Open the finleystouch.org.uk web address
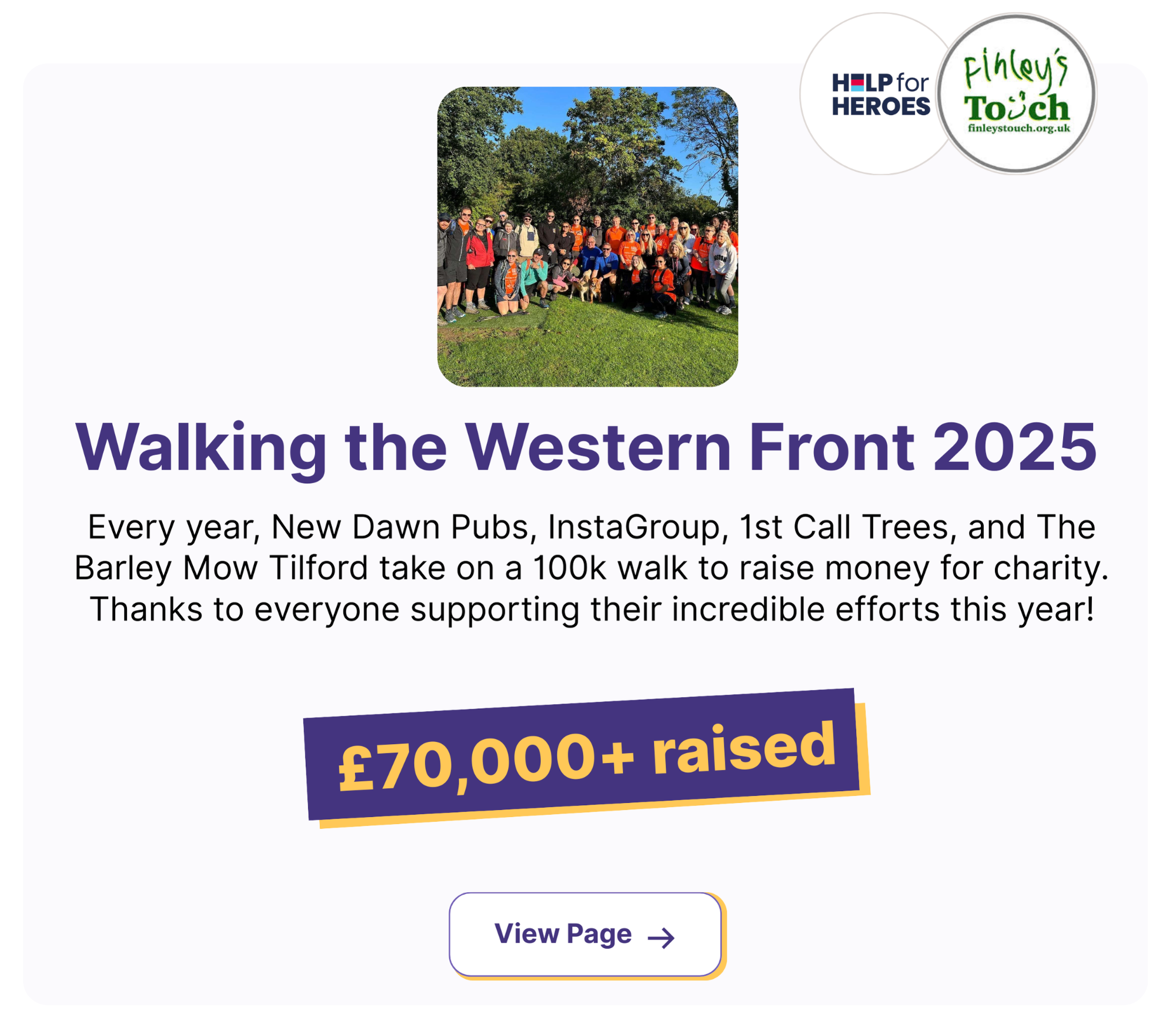This screenshot has height=1028, width=1176. [x=1018, y=128]
